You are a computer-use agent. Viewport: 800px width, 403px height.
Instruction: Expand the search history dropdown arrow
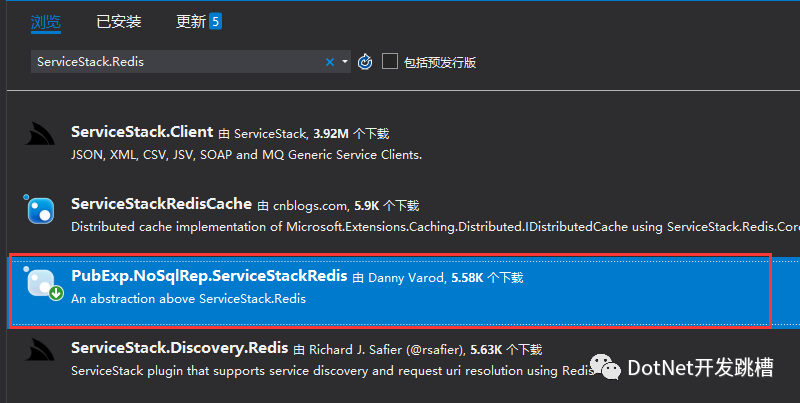[x=345, y=62]
